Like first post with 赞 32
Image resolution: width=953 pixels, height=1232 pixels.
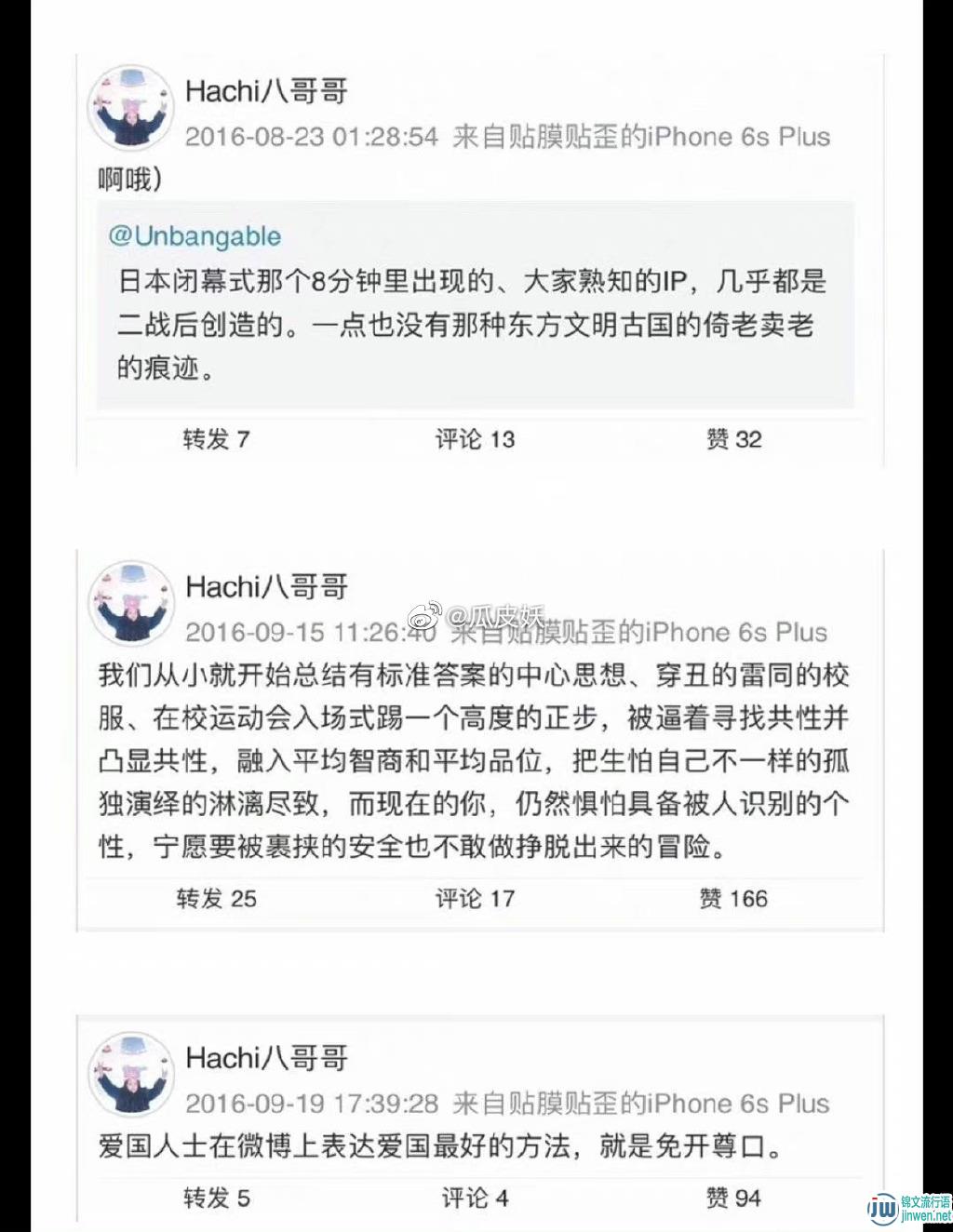734,439
